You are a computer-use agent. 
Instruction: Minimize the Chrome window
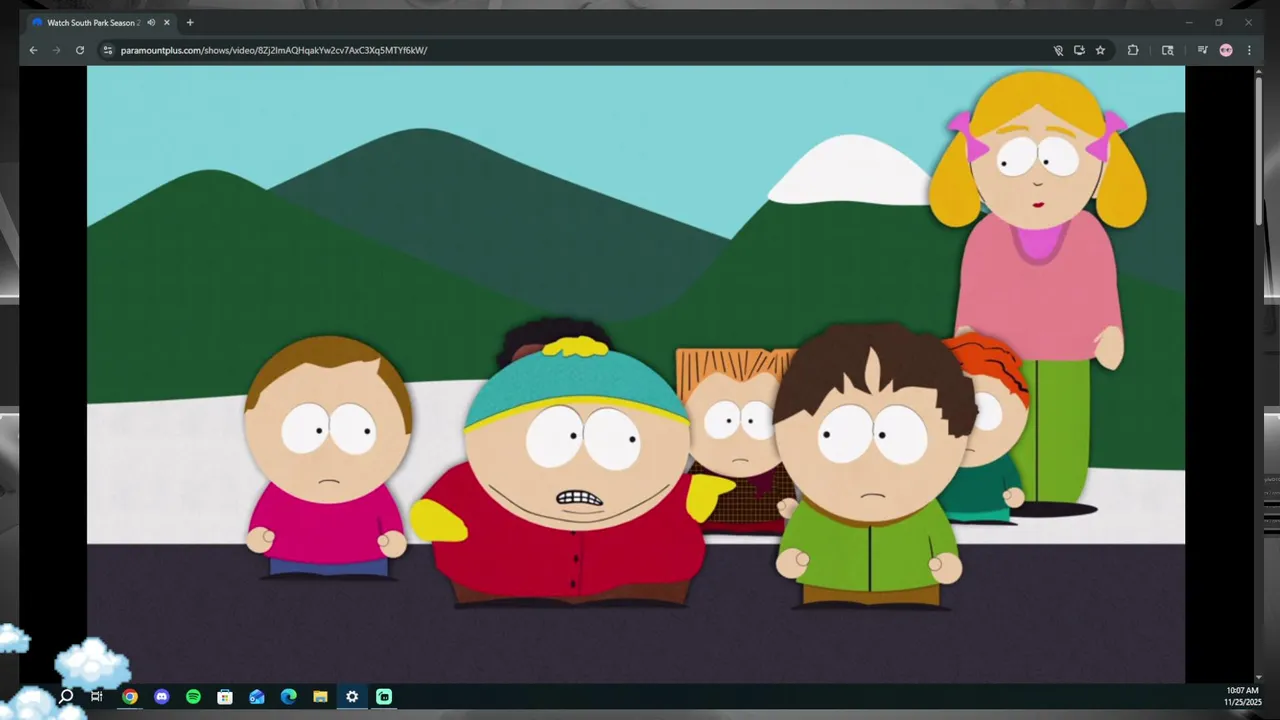tap(1189, 22)
